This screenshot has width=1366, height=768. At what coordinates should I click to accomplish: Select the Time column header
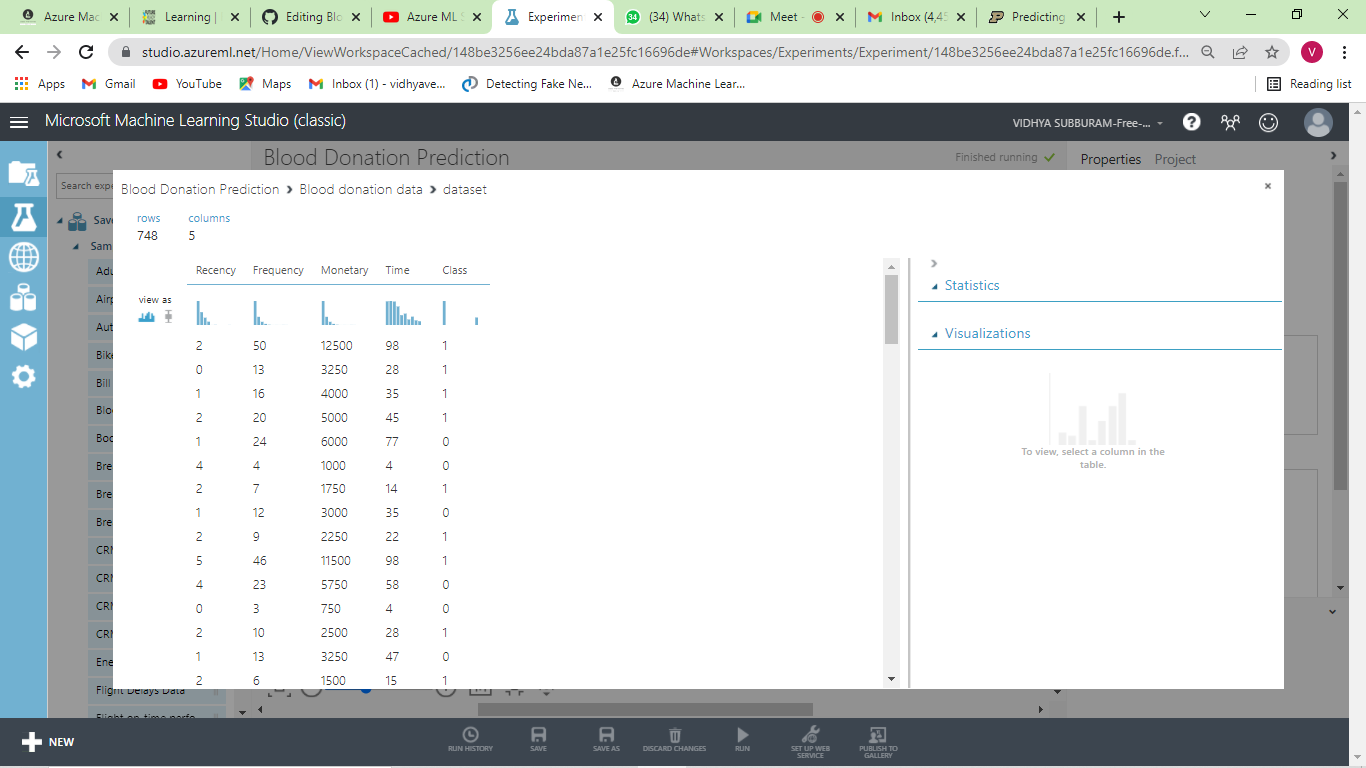[x=397, y=270]
